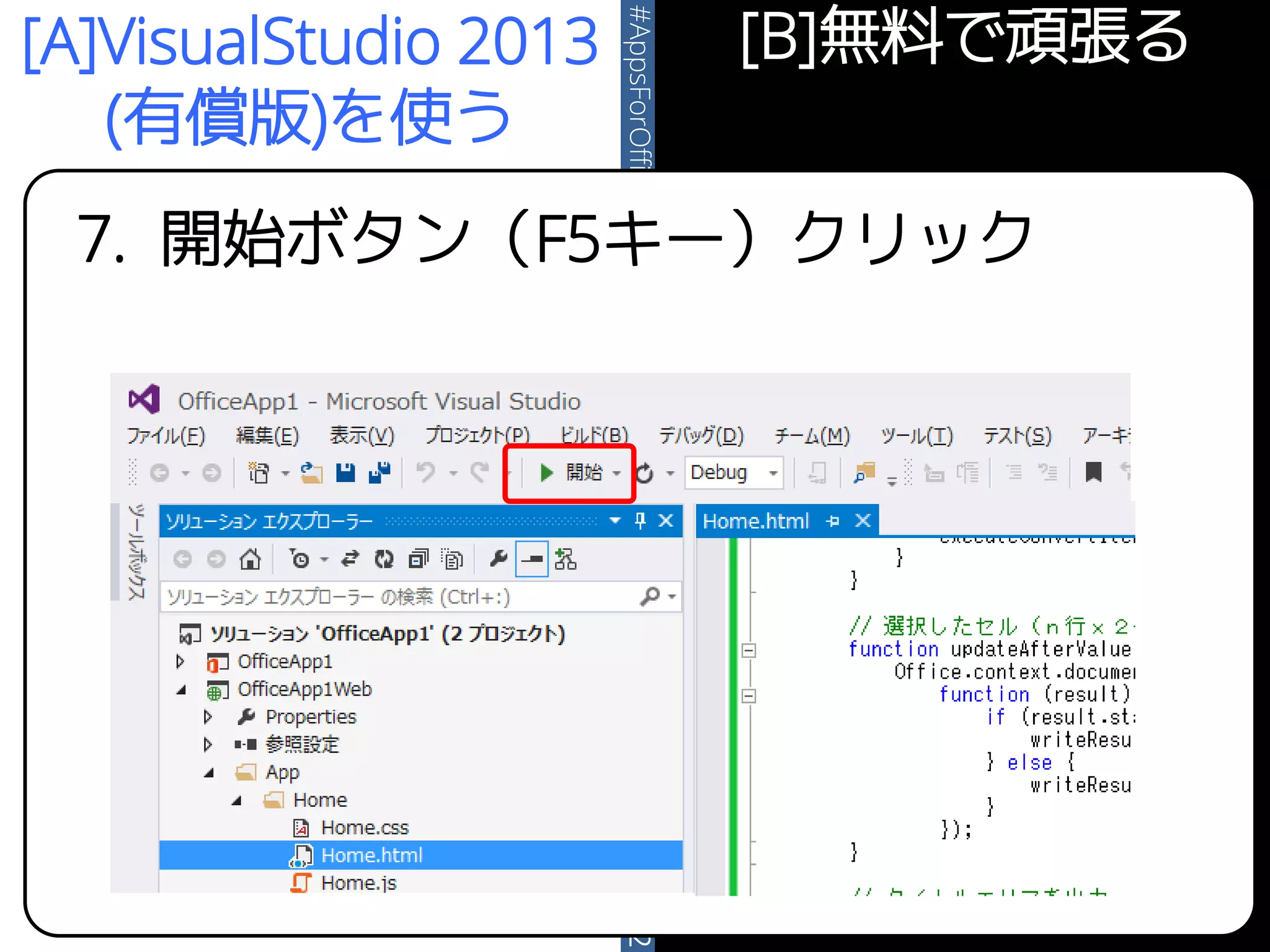Click the browser Refresh icon next to 開始

645,474
